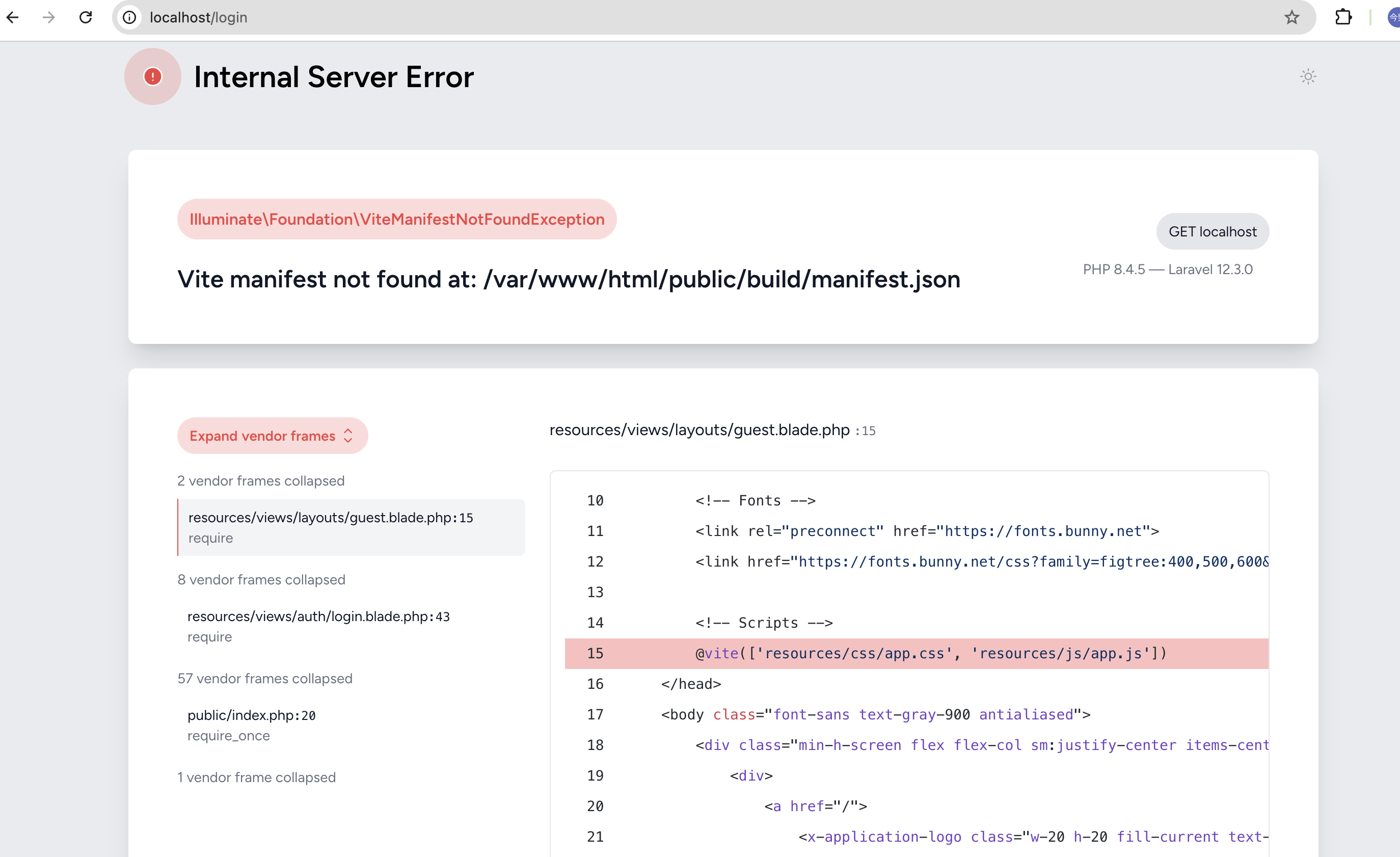
Task: Open site information icon in address bar
Action: tap(129, 17)
